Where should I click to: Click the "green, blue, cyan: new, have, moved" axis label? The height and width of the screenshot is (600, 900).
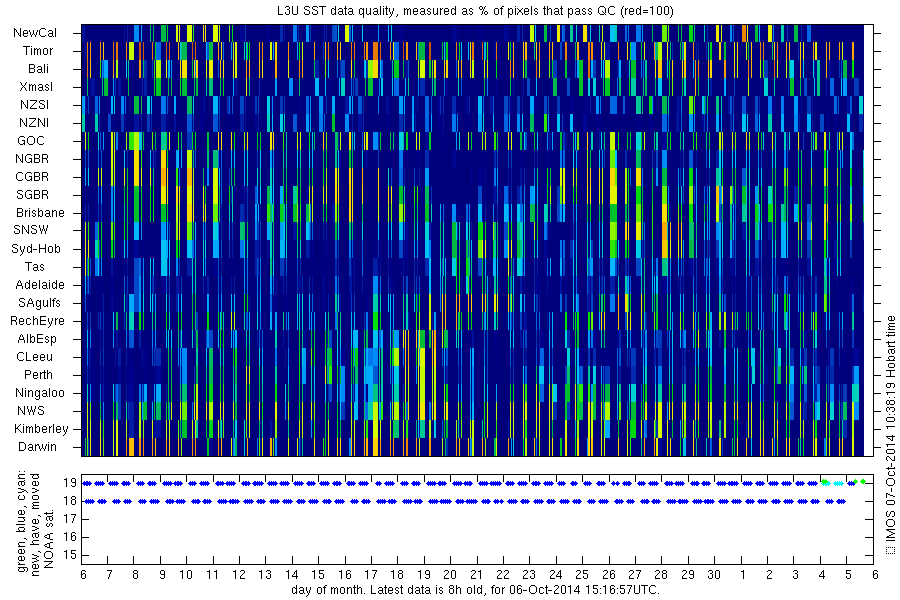pos(28,522)
